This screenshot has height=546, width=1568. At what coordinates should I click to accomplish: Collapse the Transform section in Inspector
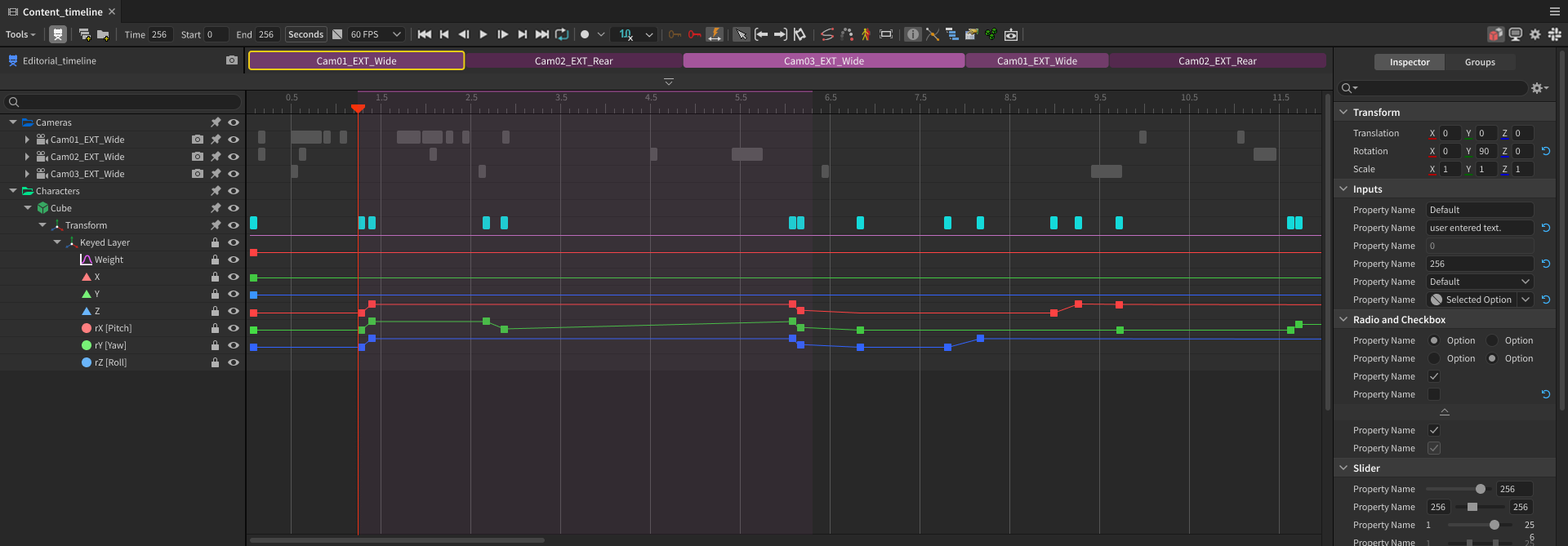pyautogui.click(x=1343, y=112)
